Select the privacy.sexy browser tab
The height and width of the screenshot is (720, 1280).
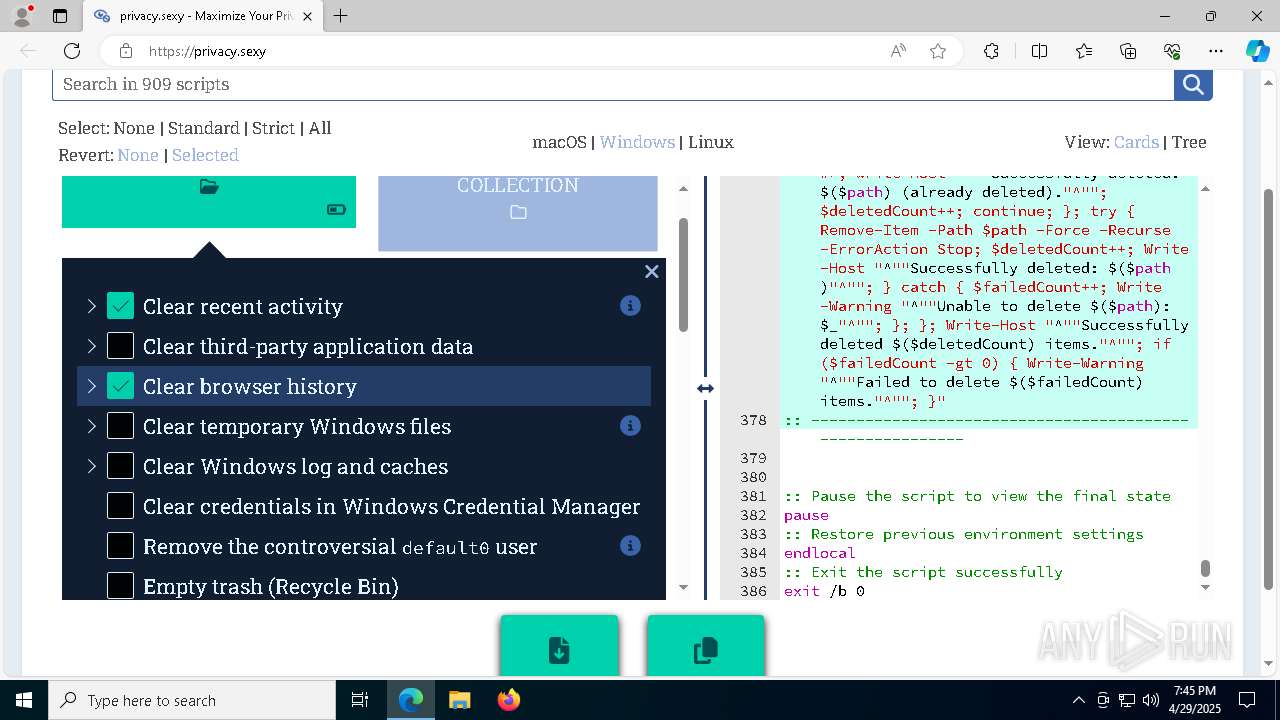point(203,16)
